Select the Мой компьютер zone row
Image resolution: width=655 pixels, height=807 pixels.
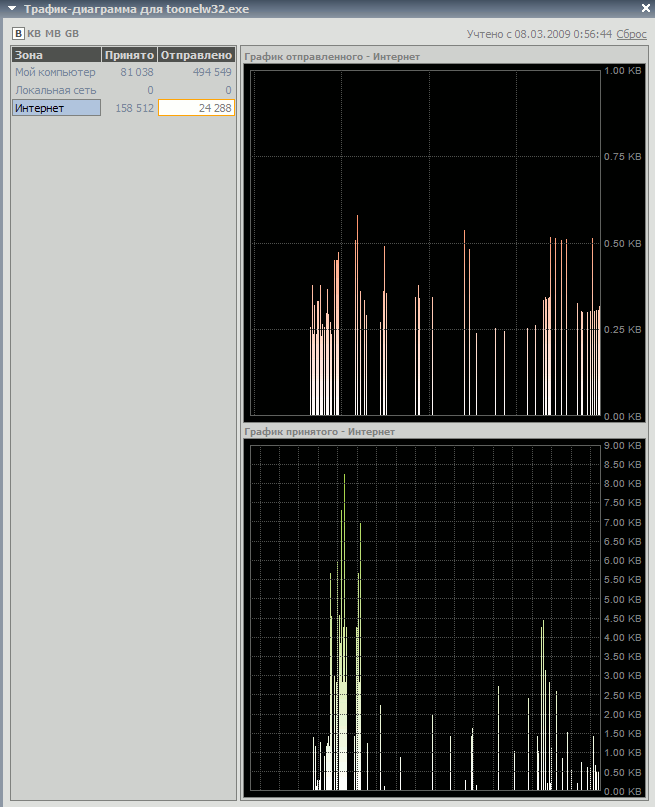[56, 72]
